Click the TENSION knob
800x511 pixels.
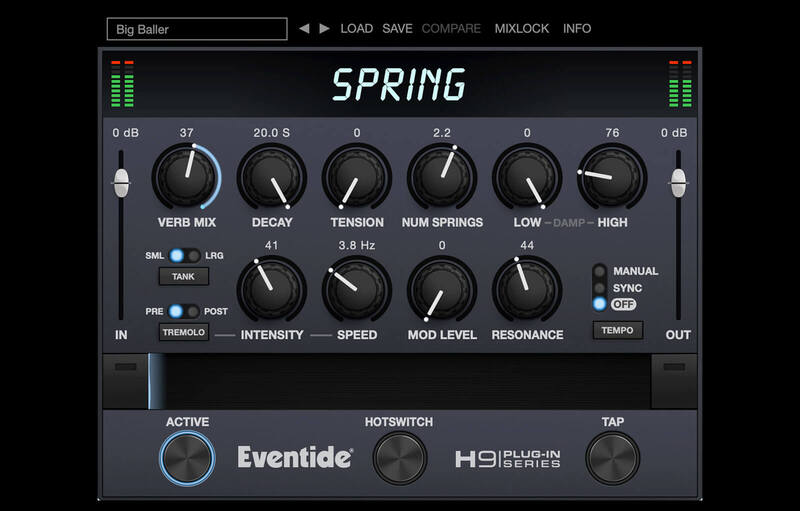[357, 177]
